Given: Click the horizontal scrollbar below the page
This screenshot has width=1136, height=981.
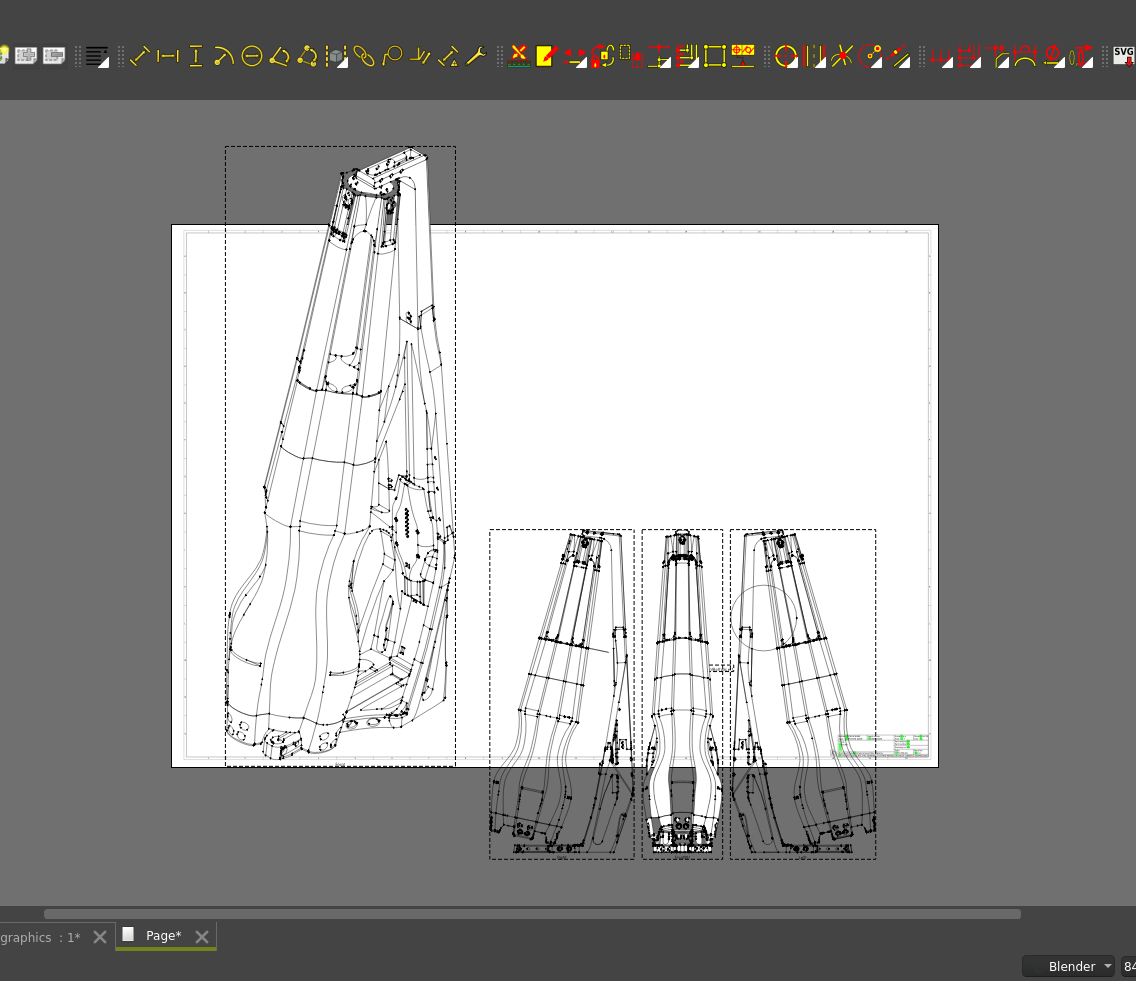Looking at the screenshot, I should (532, 914).
